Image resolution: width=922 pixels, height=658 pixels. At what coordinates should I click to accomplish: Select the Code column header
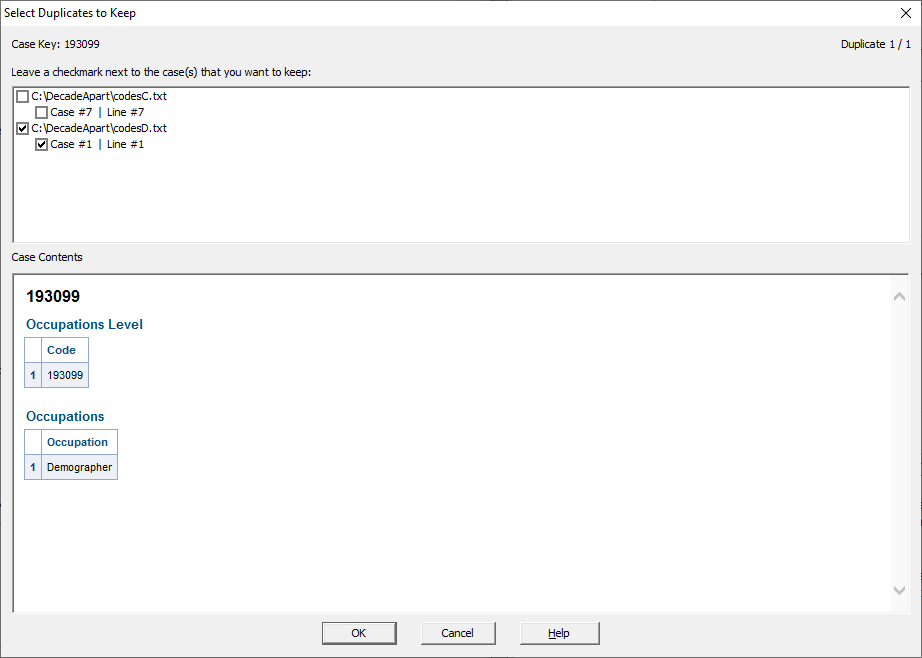tap(61, 349)
